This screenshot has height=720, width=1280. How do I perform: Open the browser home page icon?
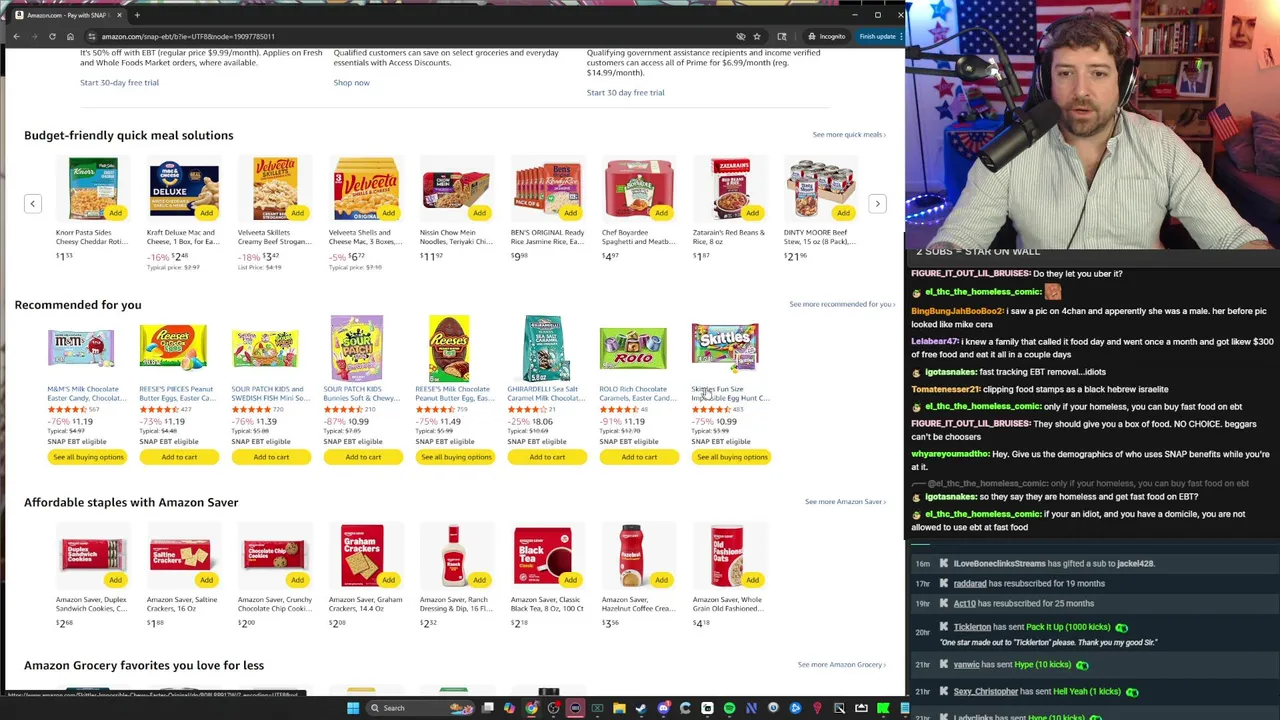click(70, 36)
